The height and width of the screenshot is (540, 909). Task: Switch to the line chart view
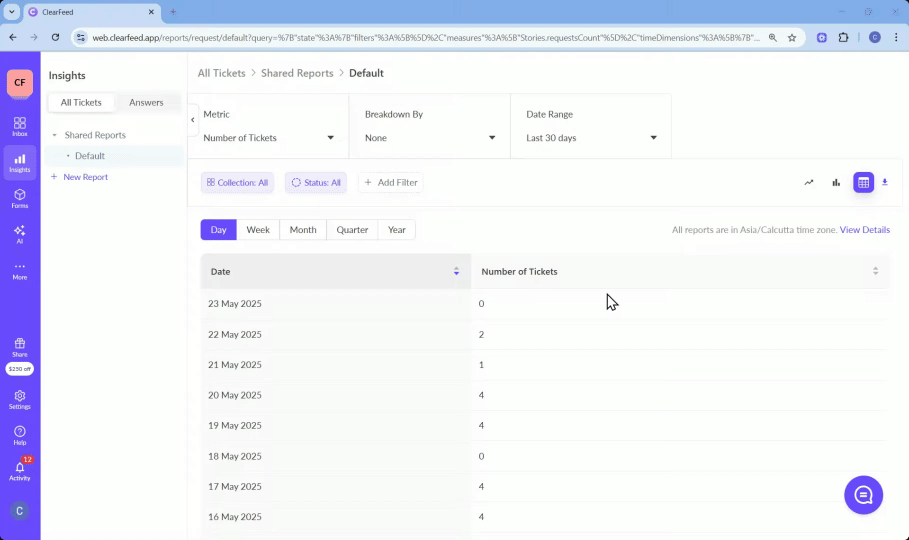tap(809, 182)
